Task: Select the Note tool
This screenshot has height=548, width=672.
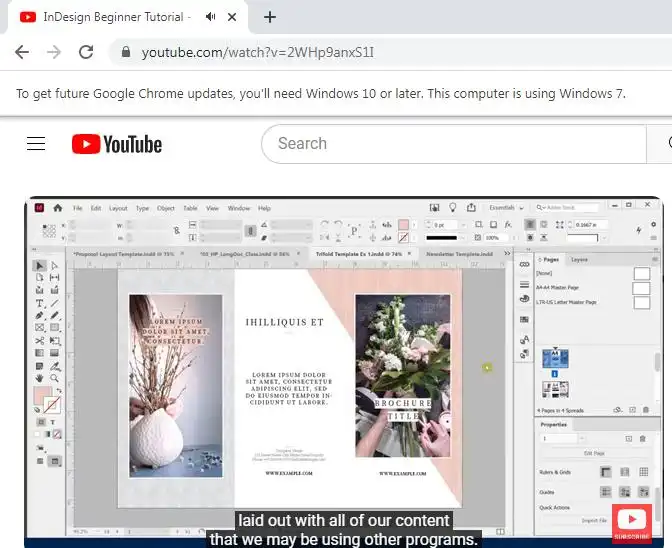Action: point(39,366)
